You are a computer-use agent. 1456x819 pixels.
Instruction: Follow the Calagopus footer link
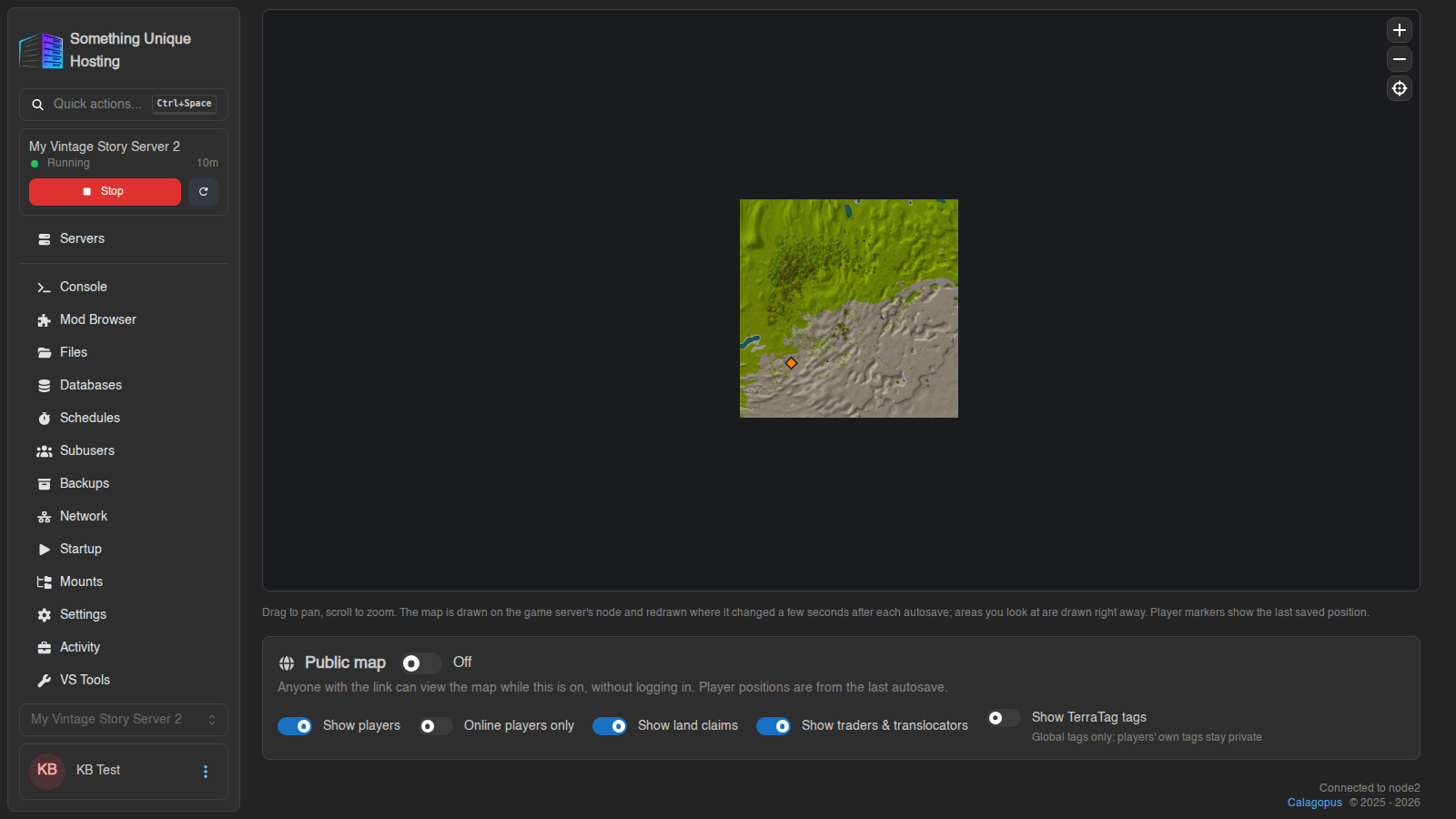coord(1314,803)
